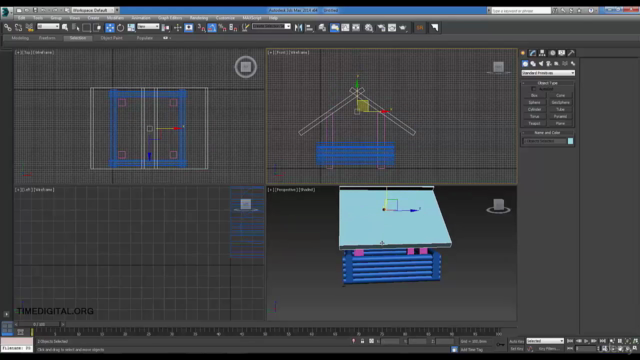
Task: Activate the Select and Scale tool
Action: 131,28
